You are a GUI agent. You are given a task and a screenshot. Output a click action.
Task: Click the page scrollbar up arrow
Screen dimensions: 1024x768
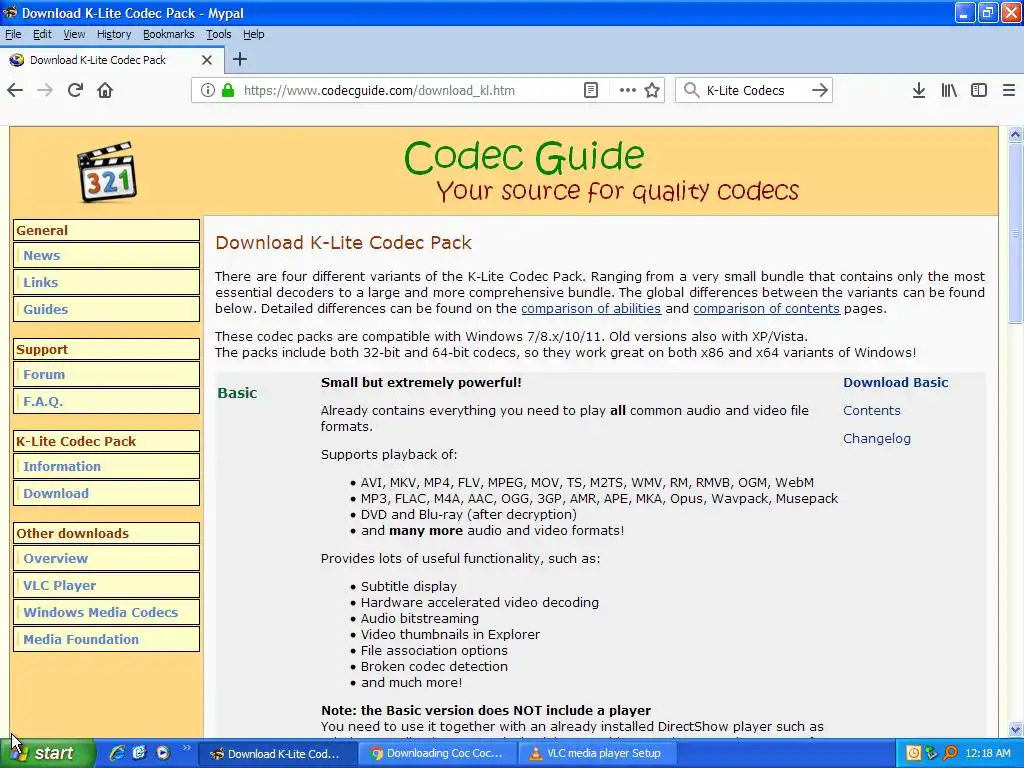tap(1015, 135)
